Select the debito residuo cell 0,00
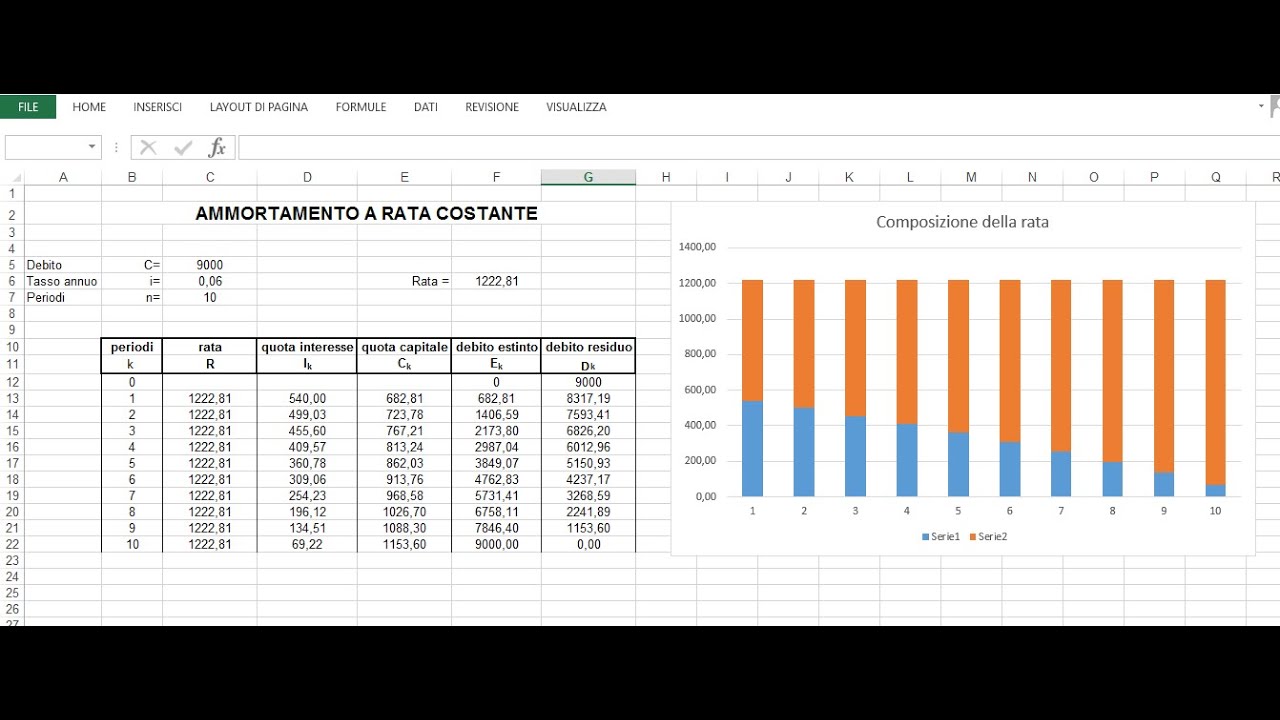Screen dimensions: 1280x720 [589, 544]
